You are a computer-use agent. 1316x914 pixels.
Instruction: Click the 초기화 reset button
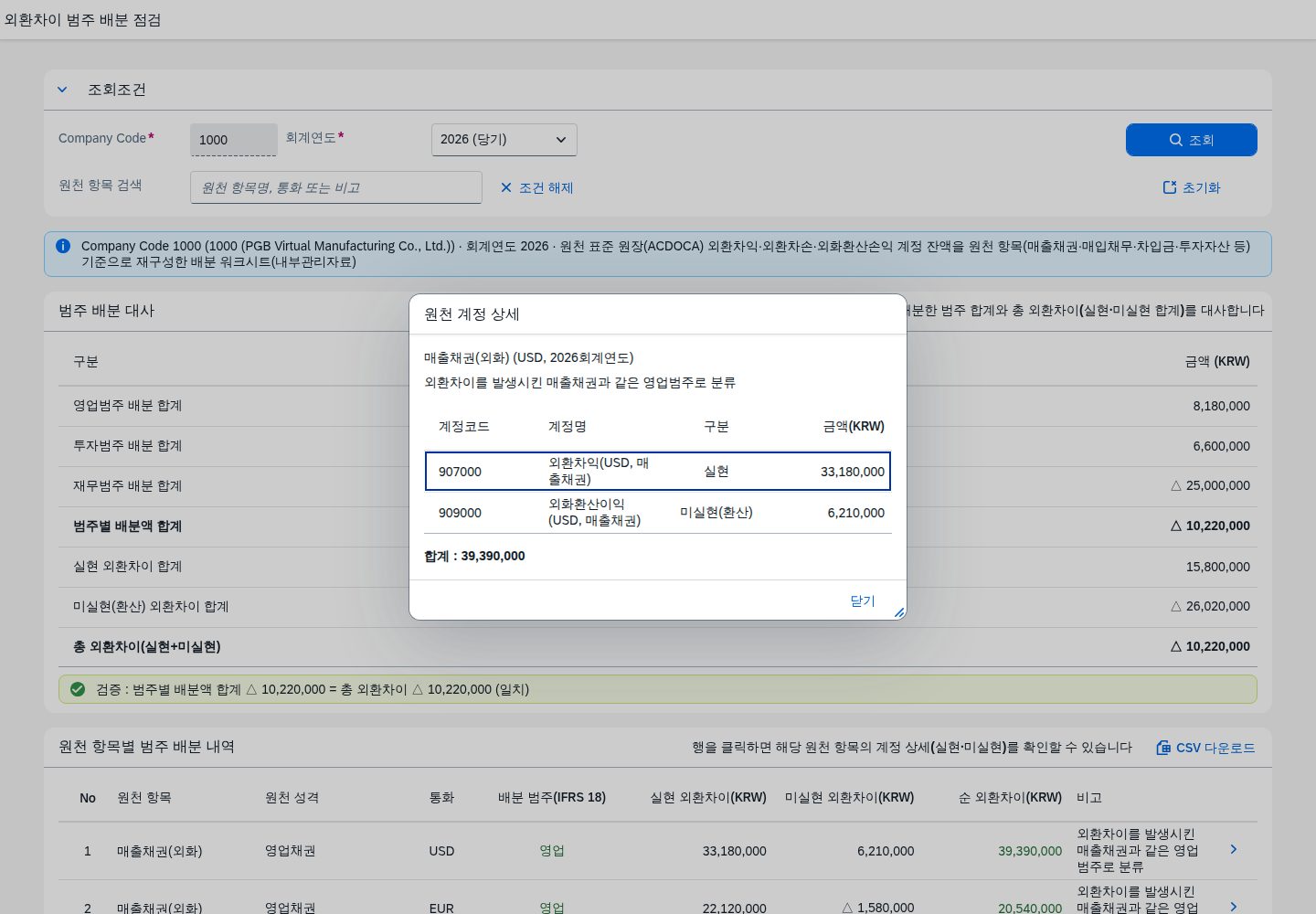[x=1192, y=187]
